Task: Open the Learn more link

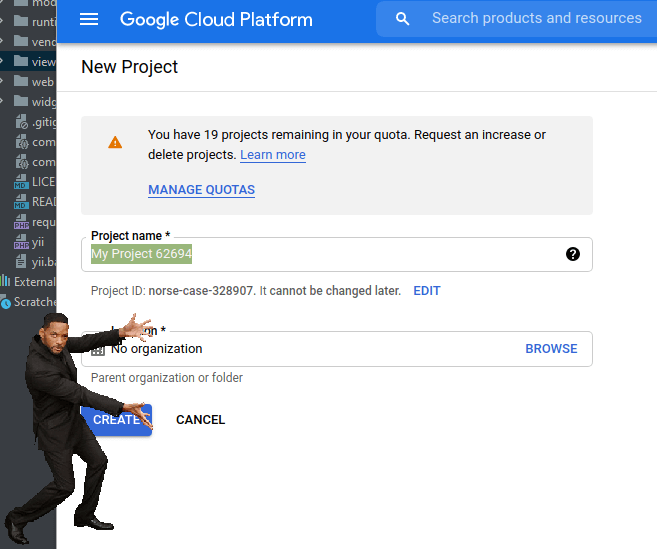Action: click(x=273, y=155)
